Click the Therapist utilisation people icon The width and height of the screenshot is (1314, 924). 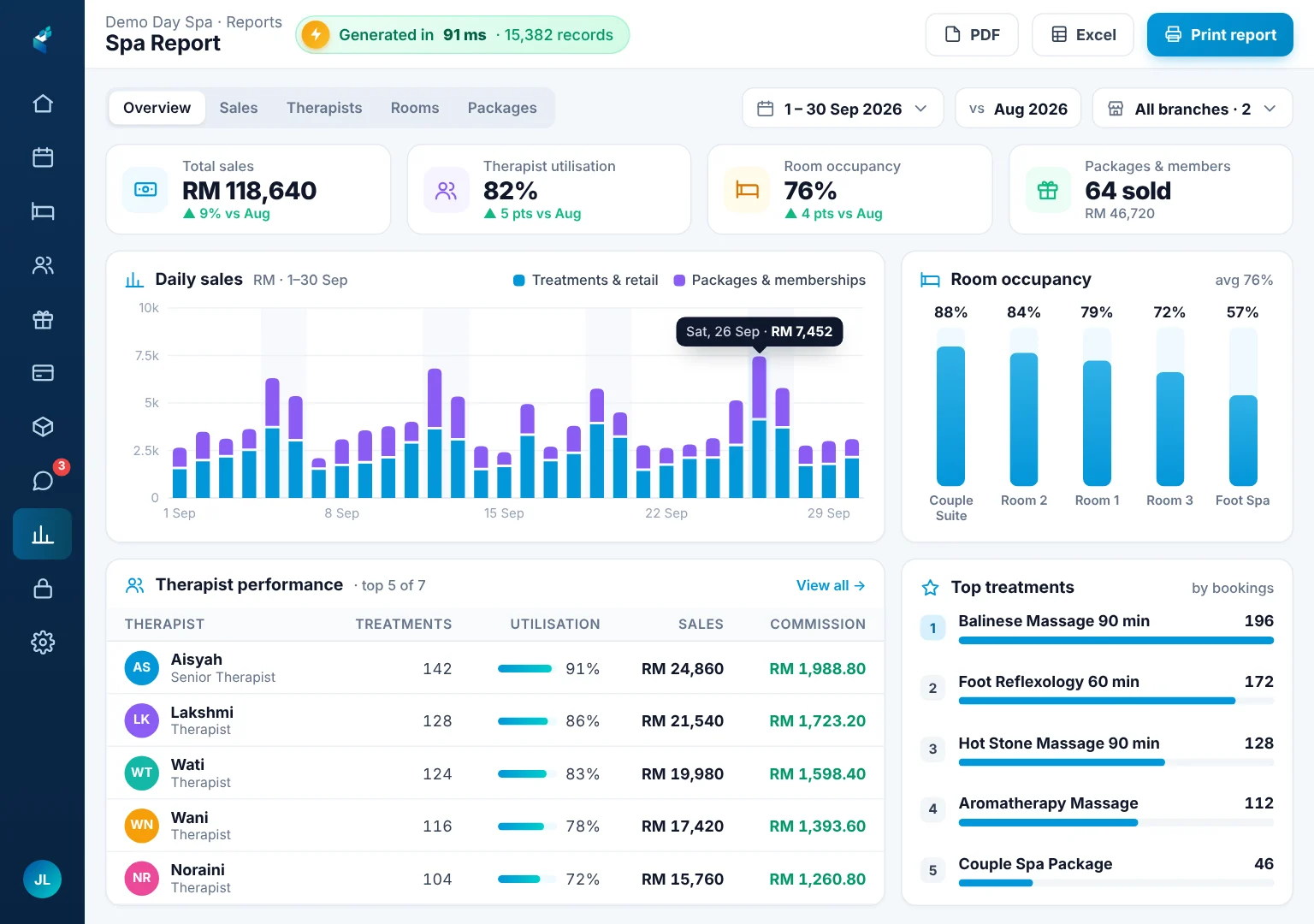click(x=447, y=190)
